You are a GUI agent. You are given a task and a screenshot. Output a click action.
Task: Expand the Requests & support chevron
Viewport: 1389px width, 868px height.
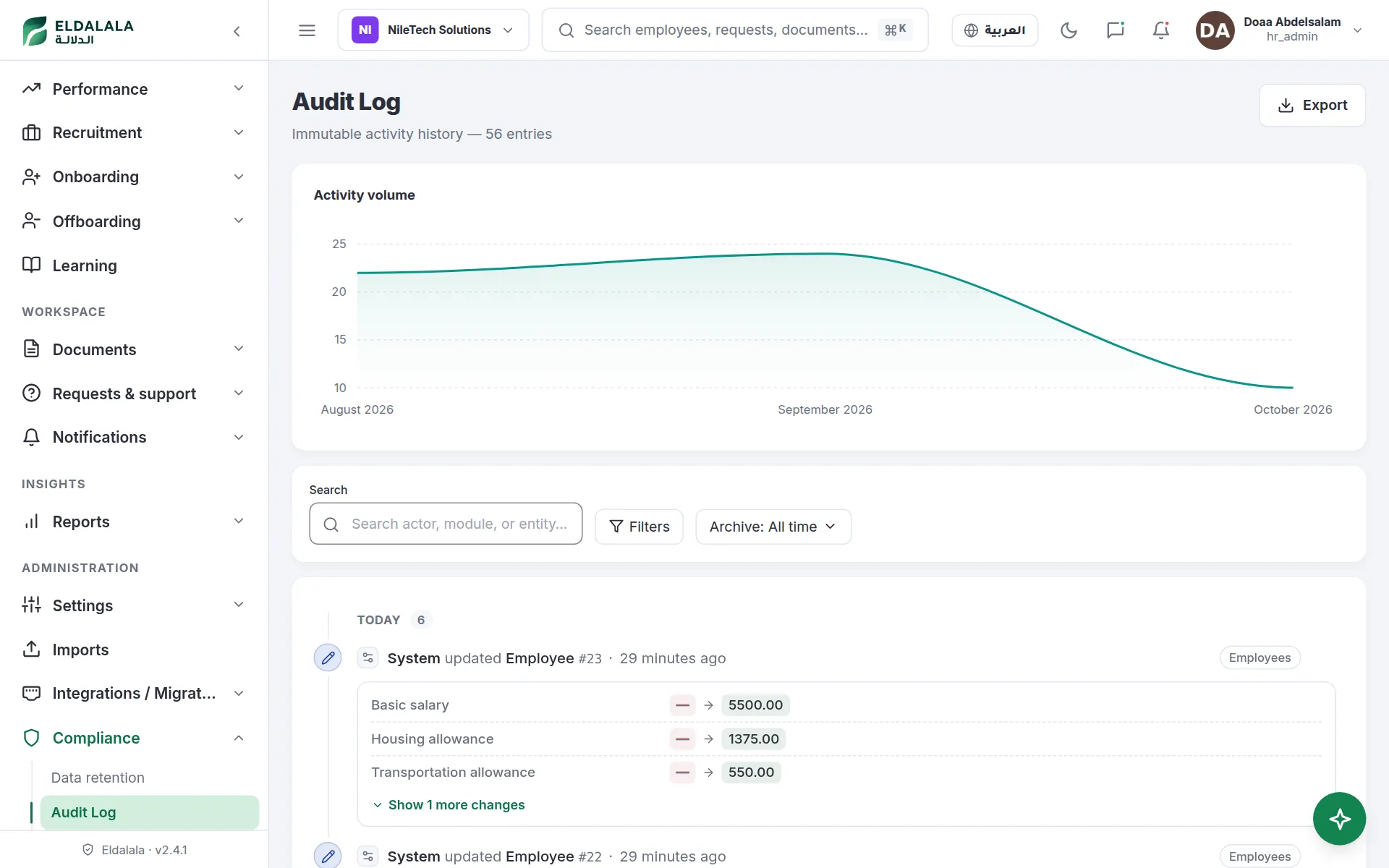pyautogui.click(x=239, y=393)
